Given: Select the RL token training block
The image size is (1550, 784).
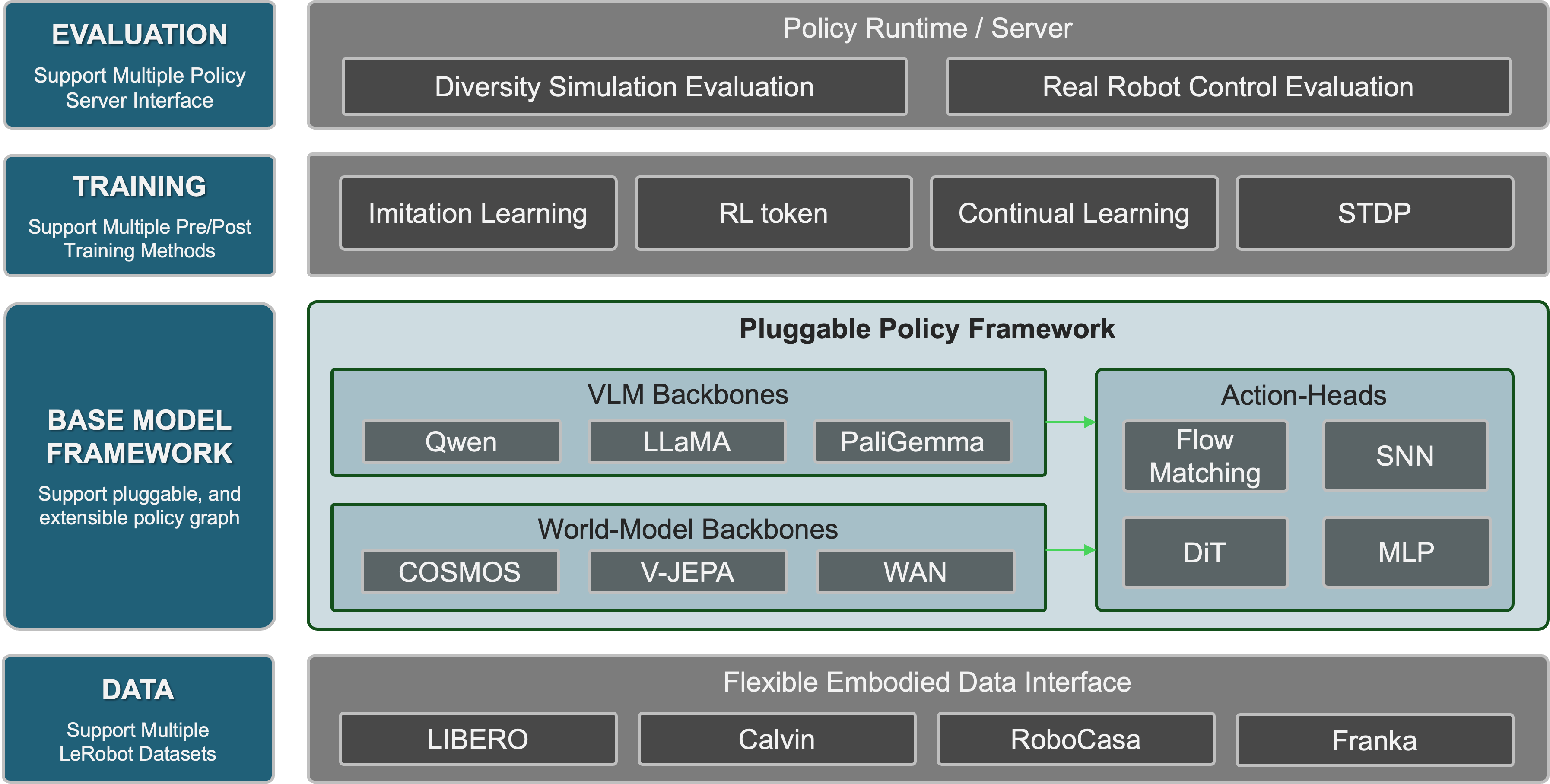Looking at the screenshot, I should click(772, 213).
